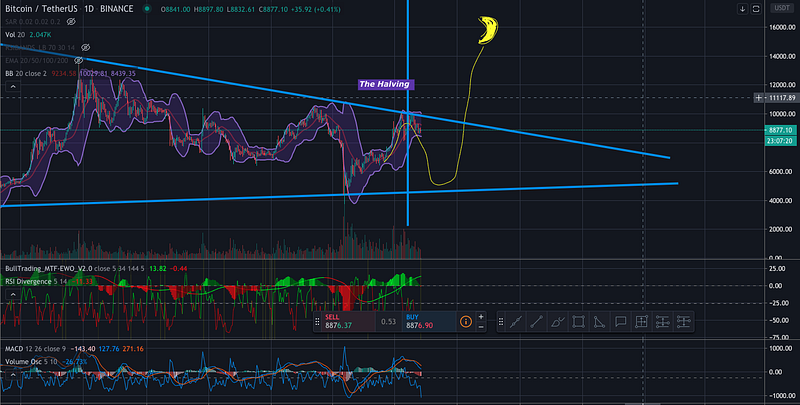Show the hidden RSIBANDS_LB indicator
The image size is (800, 405).
(86, 47)
